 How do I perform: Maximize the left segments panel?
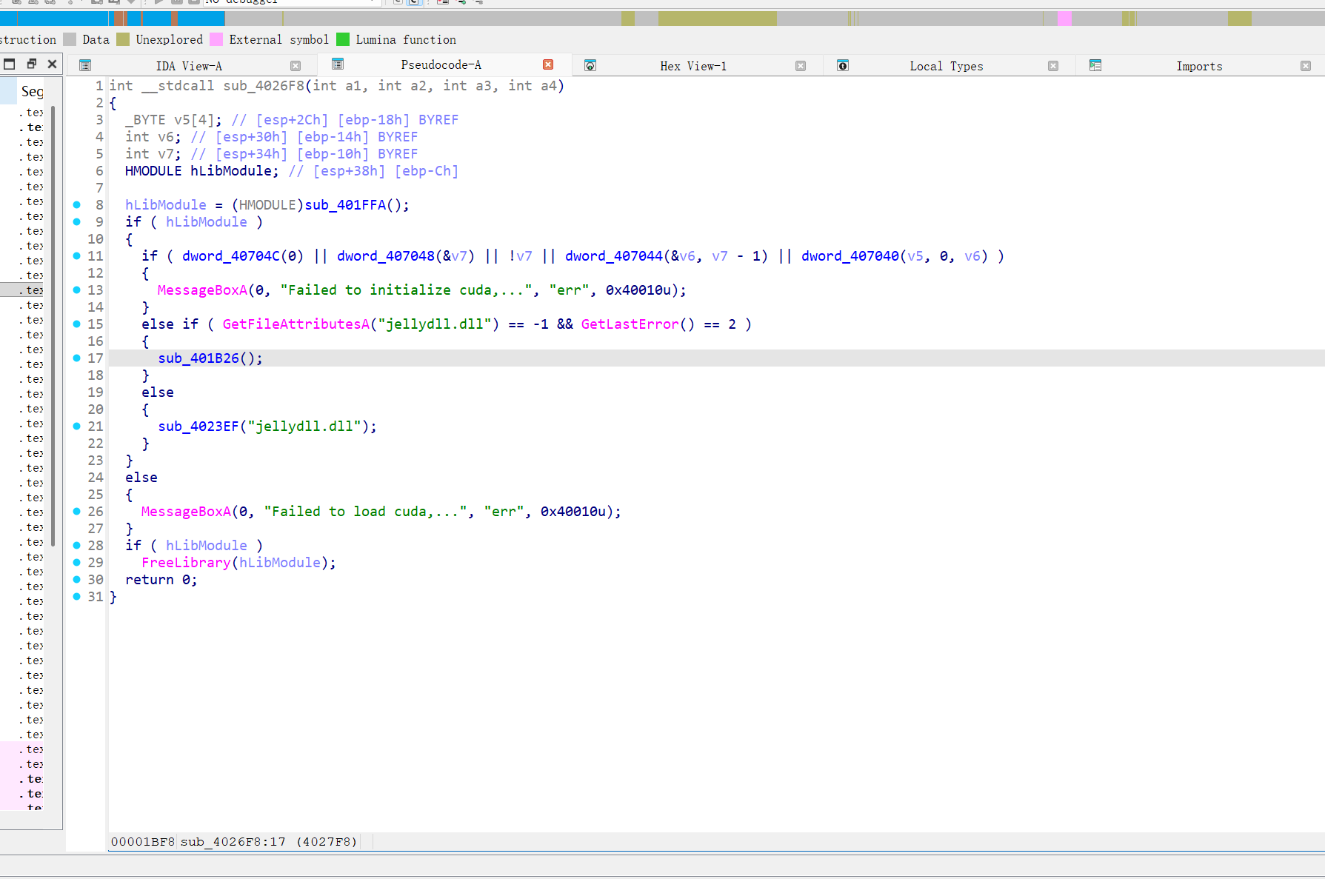point(10,64)
